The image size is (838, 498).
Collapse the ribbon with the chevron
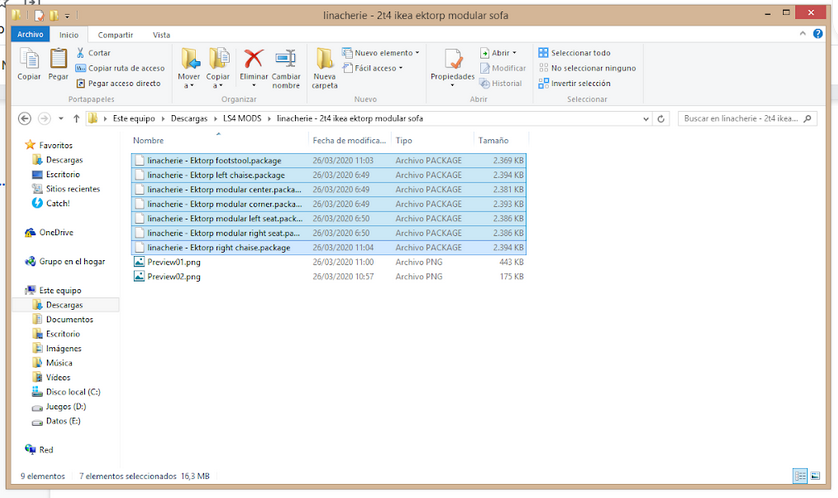click(803, 34)
